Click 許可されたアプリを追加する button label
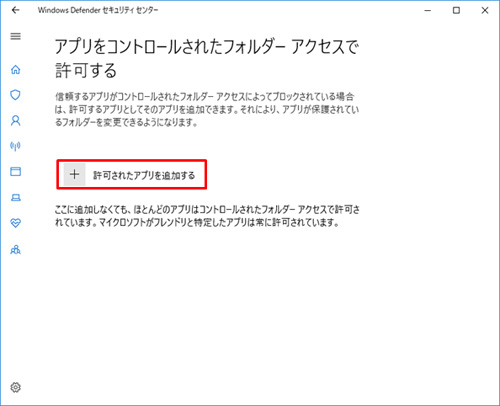This screenshot has width=500, height=406. [x=144, y=175]
